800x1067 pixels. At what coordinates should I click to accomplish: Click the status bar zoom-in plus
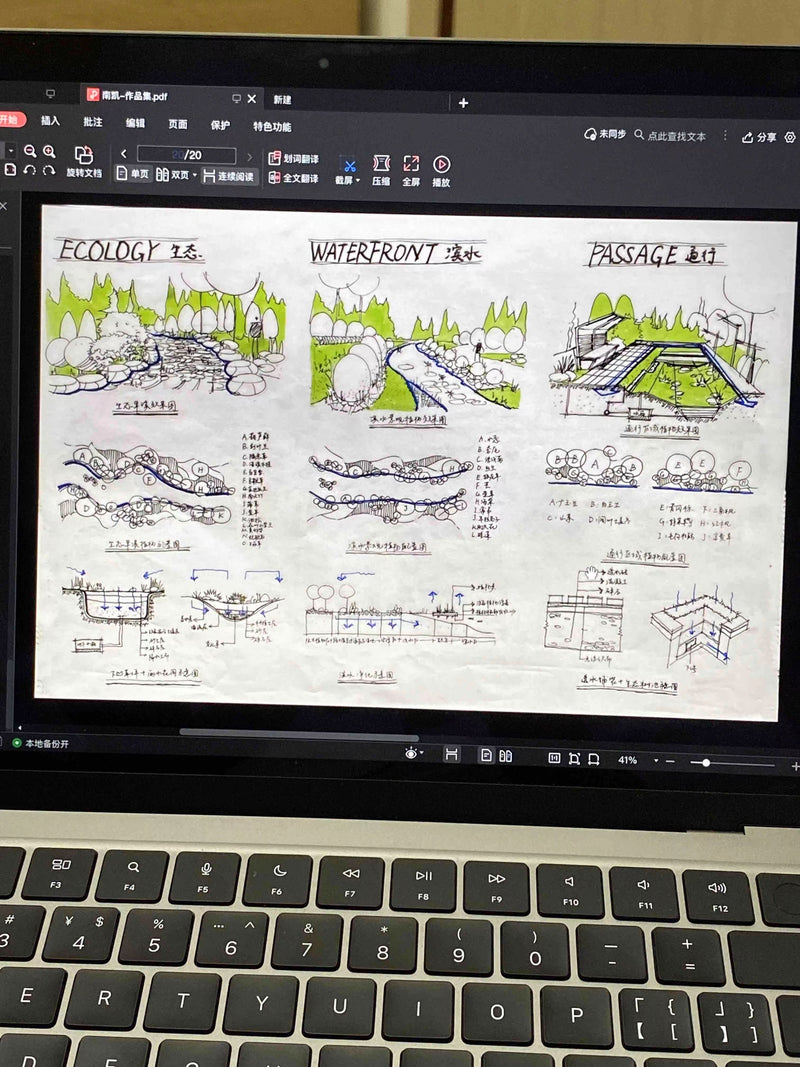(x=795, y=766)
